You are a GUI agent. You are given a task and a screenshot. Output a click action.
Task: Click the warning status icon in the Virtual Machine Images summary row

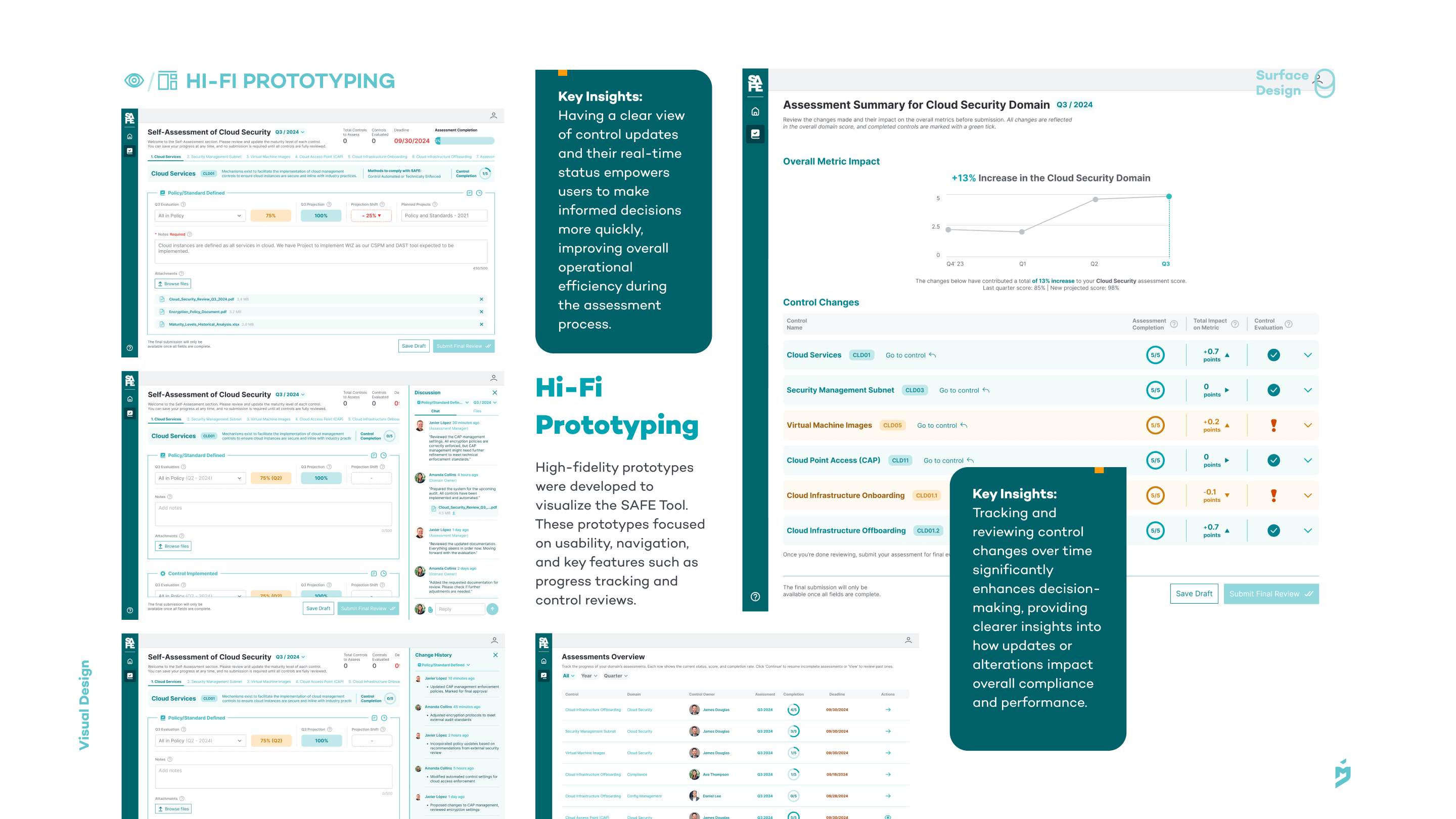[1273, 425]
